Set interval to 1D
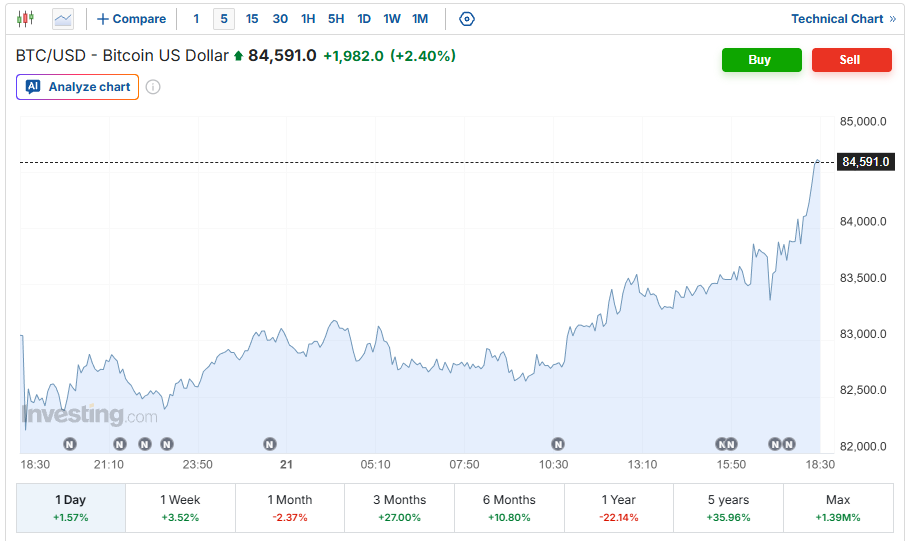The height and width of the screenshot is (541, 911). pos(364,19)
